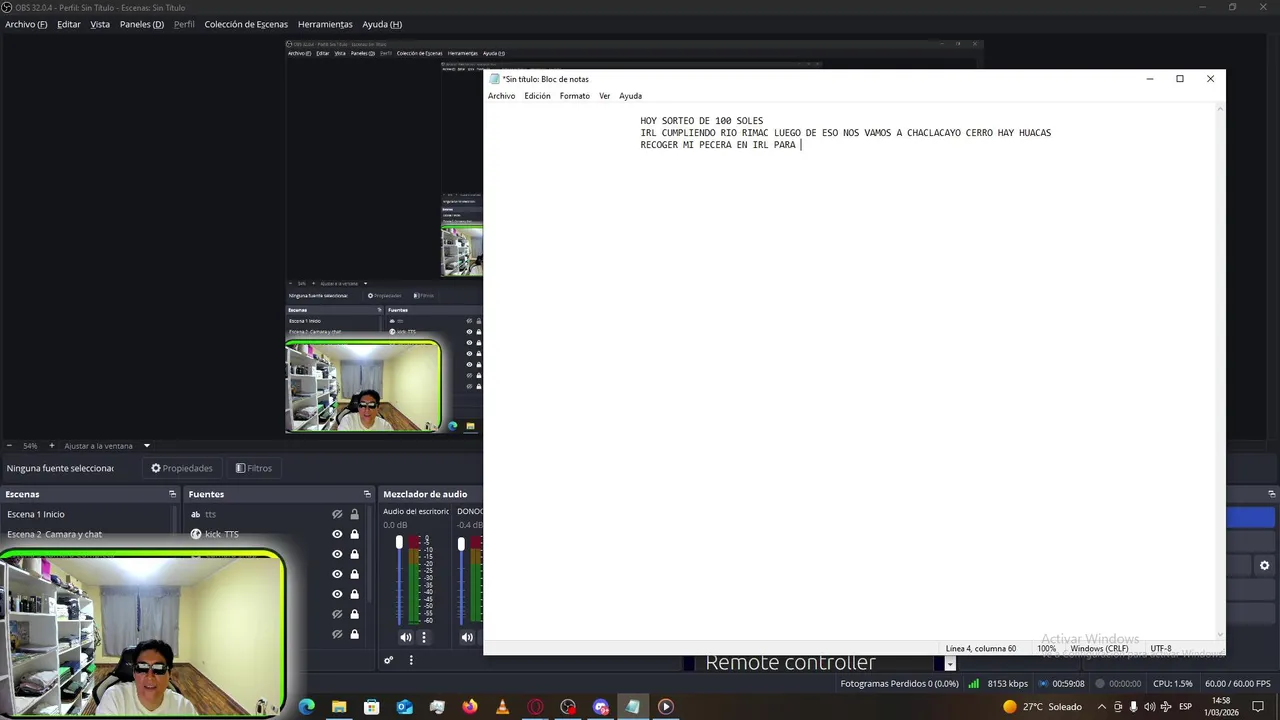Hide the kick TTS source

tap(337, 534)
